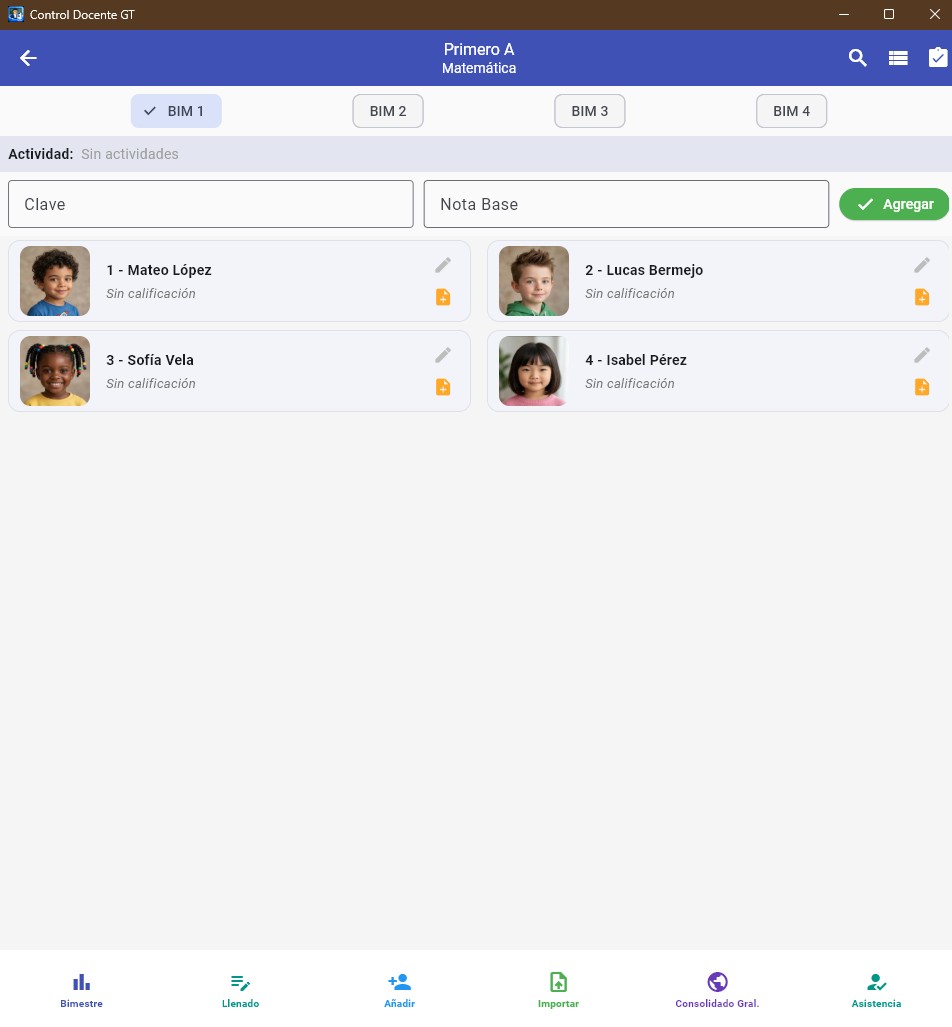The image size is (952, 1027).
Task: Edit Mateo López's grade with pencil icon
Action: coord(443,265)
